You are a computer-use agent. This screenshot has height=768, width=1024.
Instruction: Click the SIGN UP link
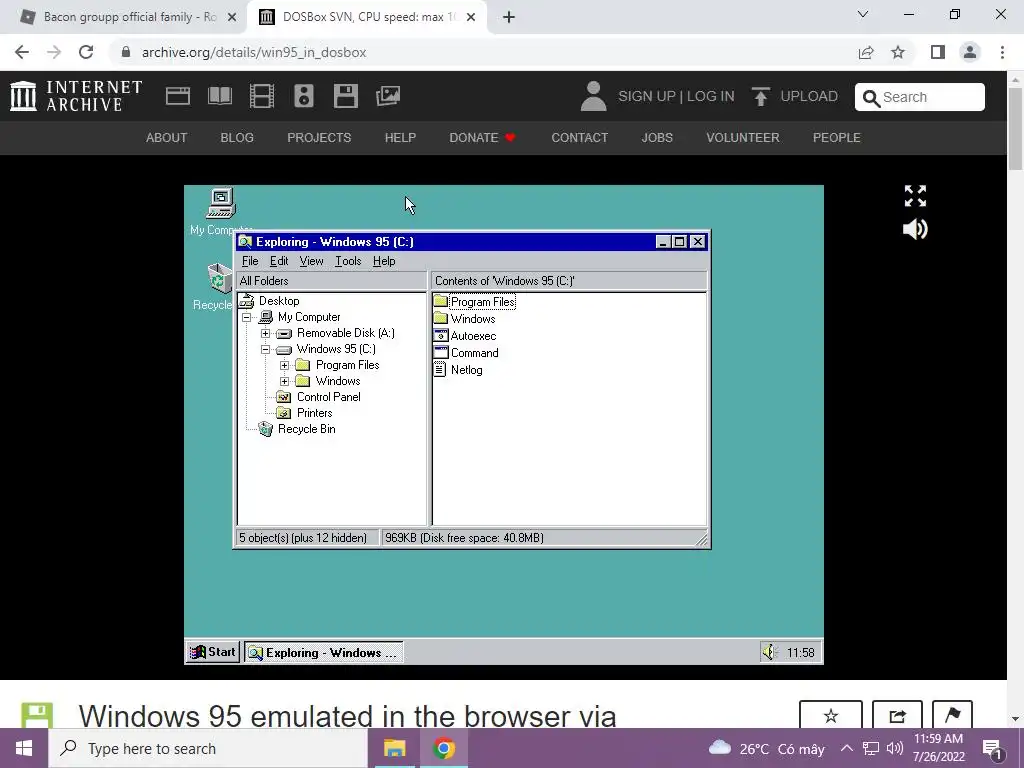[x=647, y=97]
